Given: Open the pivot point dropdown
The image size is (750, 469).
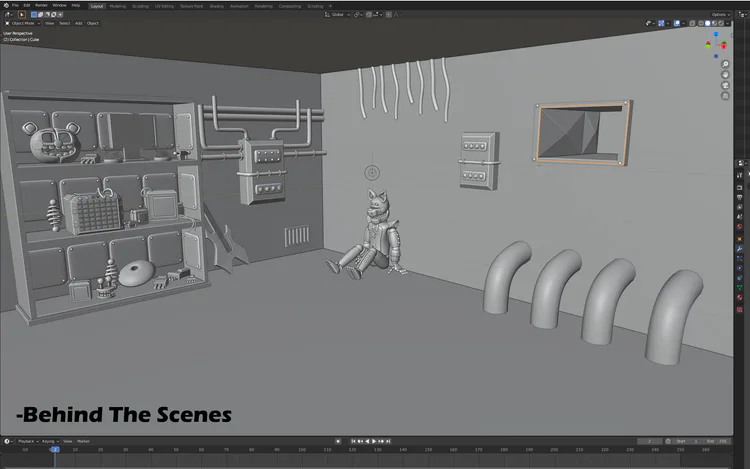Looking at the screenshot, I should pyautogui.click(x=358, y=14).
